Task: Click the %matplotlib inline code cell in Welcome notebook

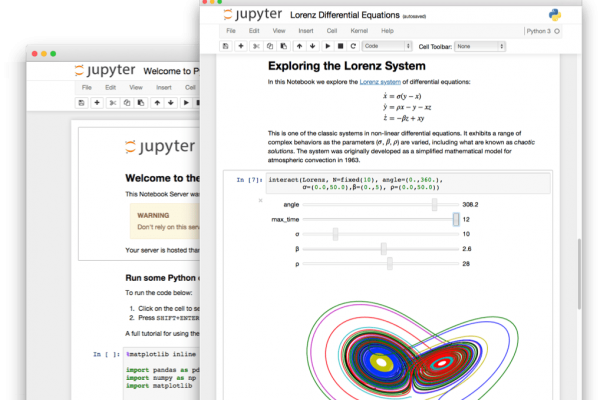Action: [x=163, y=373]
